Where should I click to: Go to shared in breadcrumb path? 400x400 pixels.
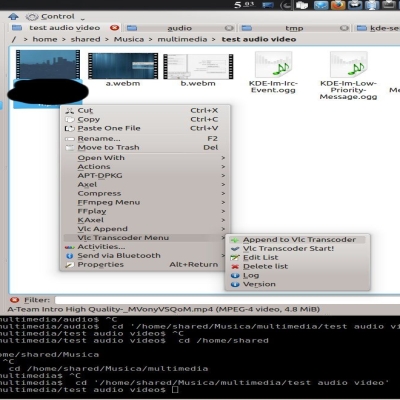pyautogui.click(x=85, y=39)
